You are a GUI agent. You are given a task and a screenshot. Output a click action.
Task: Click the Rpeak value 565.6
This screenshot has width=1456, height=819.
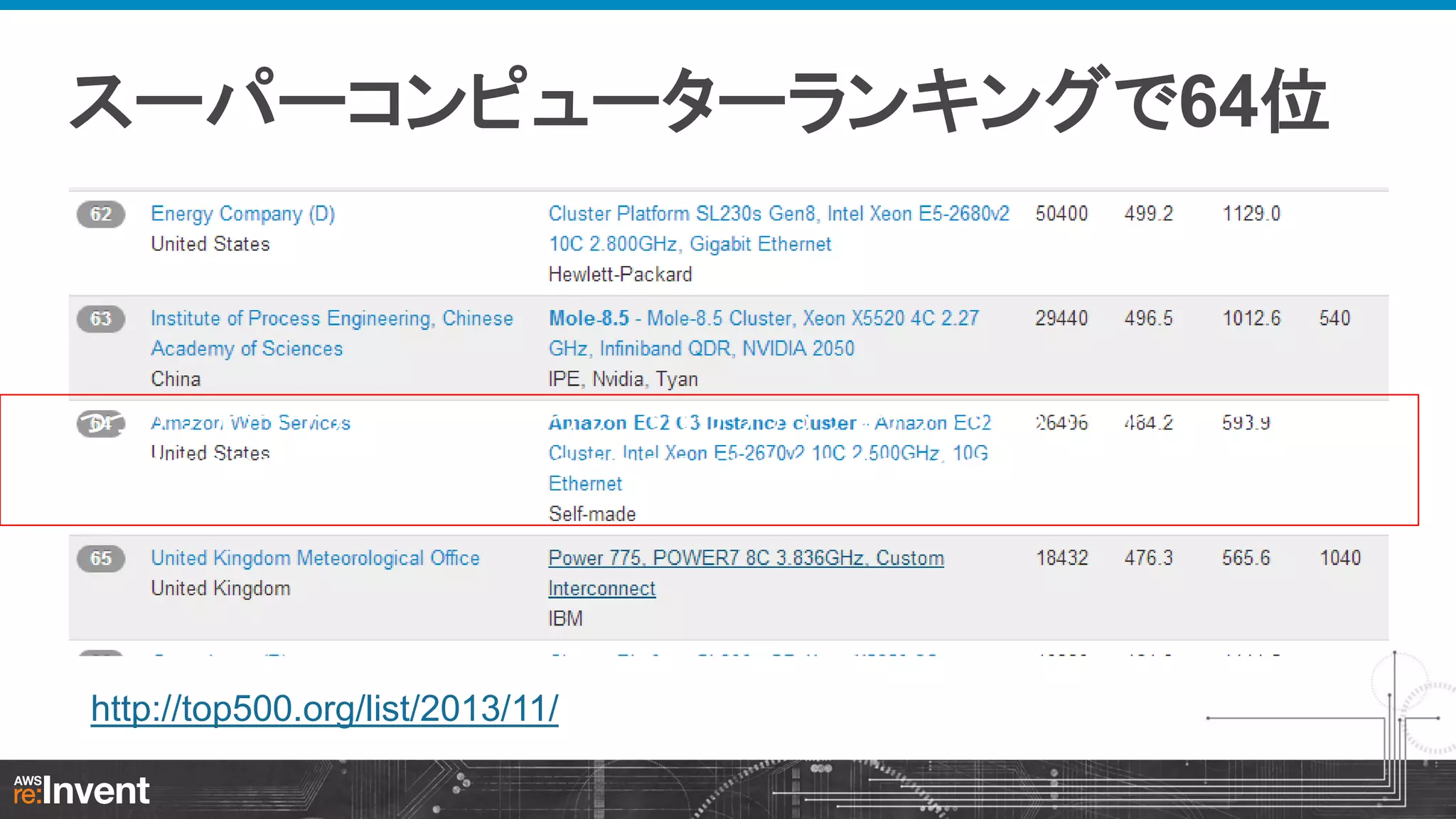point(1246,557)
